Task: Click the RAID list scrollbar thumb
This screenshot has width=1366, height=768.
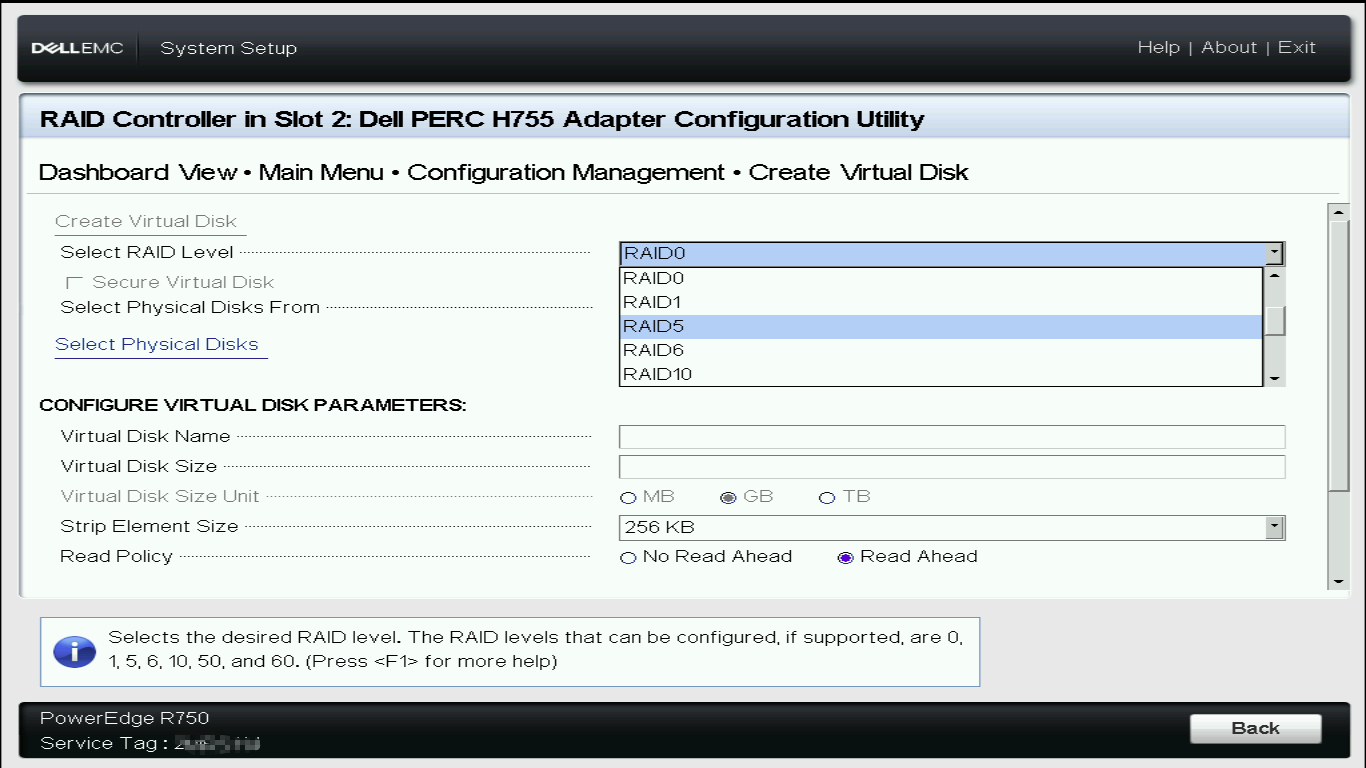Action: [x=1274, y=320]
